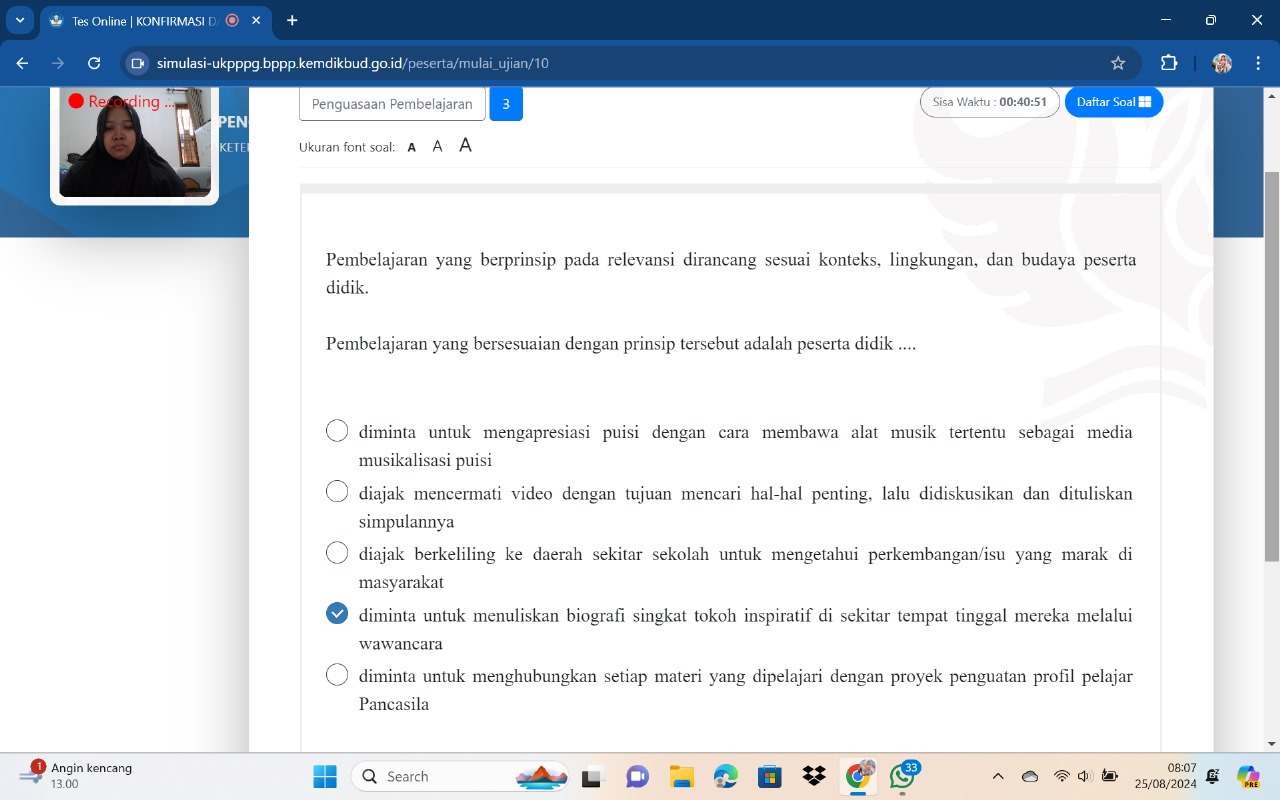Bookmark this page with star icon

point(1118,63)
